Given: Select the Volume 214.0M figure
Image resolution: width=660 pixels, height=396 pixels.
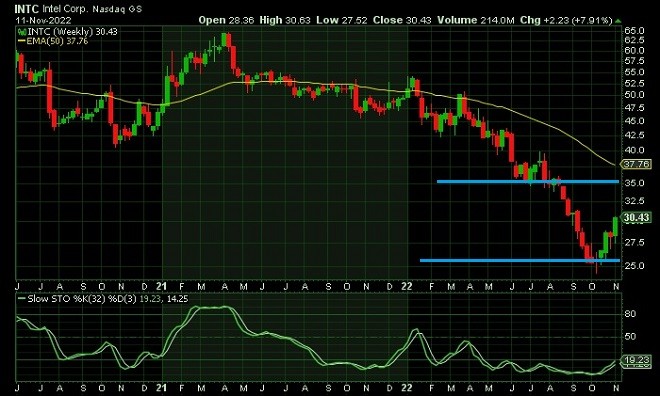Looking at the screenshot, I should (476, 20).
